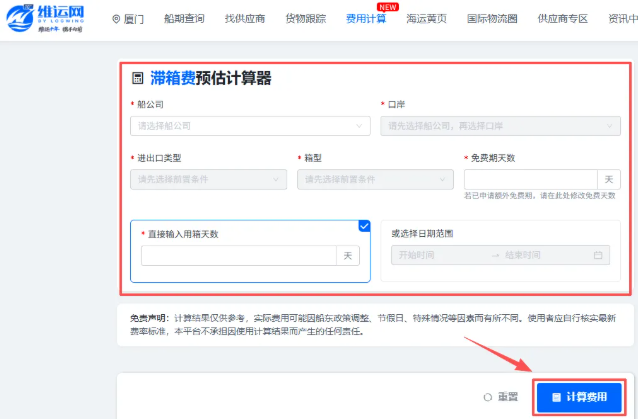Click the reset icon beside 重置
This screenshot has height=419, width=638.
(x=487, y=397)
